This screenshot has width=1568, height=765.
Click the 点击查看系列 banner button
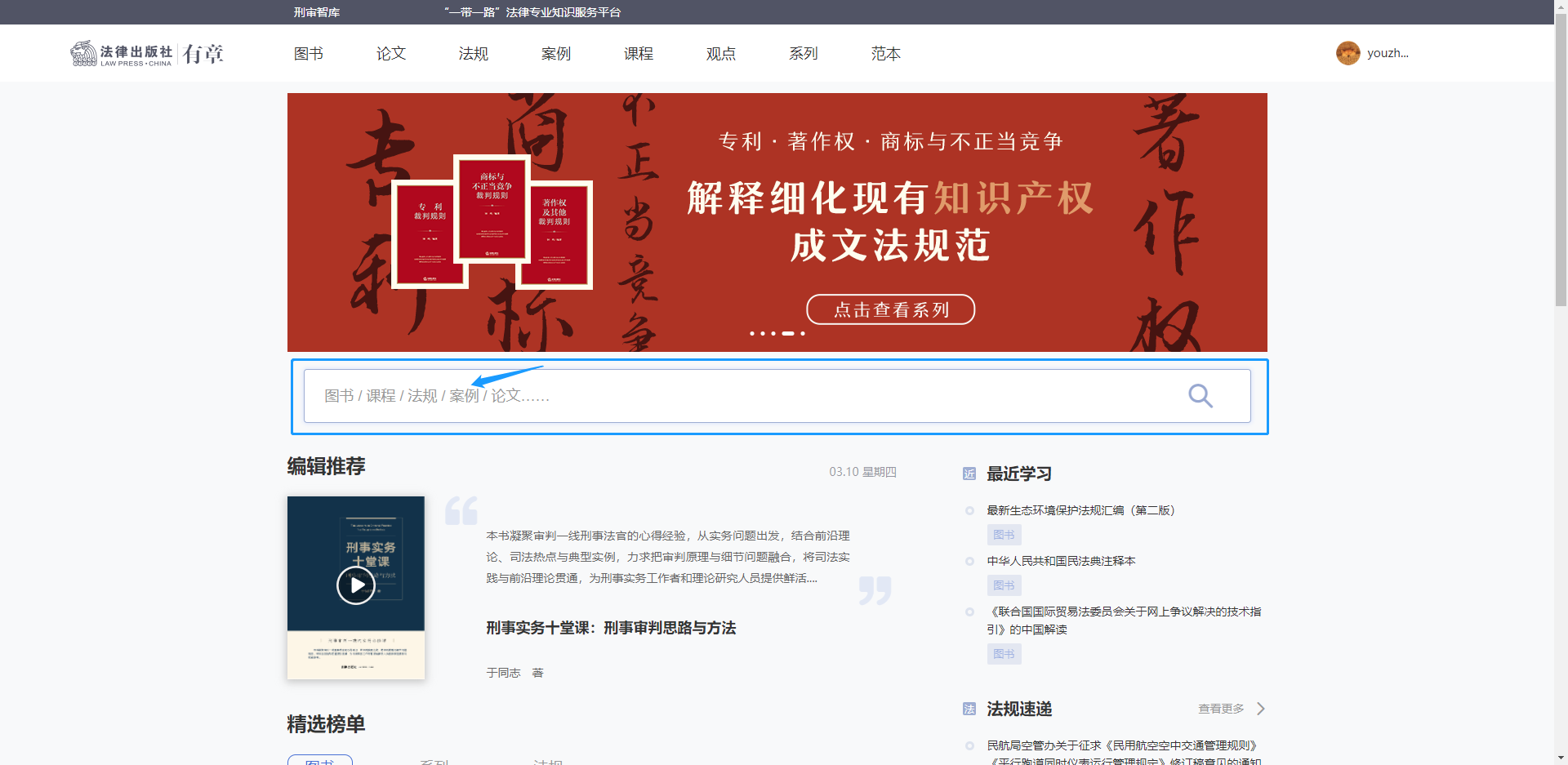(890, 309)
